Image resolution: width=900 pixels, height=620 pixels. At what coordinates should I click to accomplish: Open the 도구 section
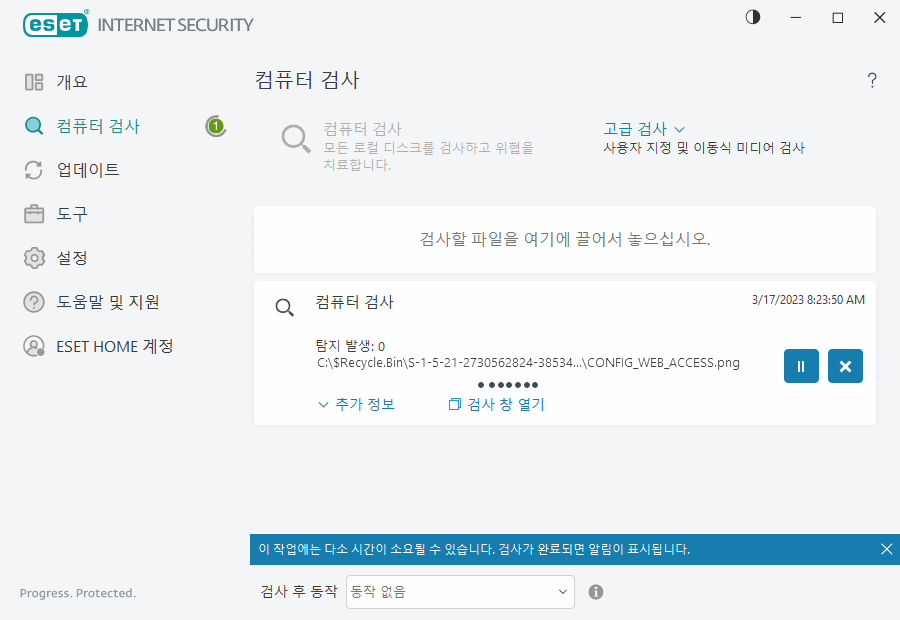pyautogui.click(x=68, y=214)
